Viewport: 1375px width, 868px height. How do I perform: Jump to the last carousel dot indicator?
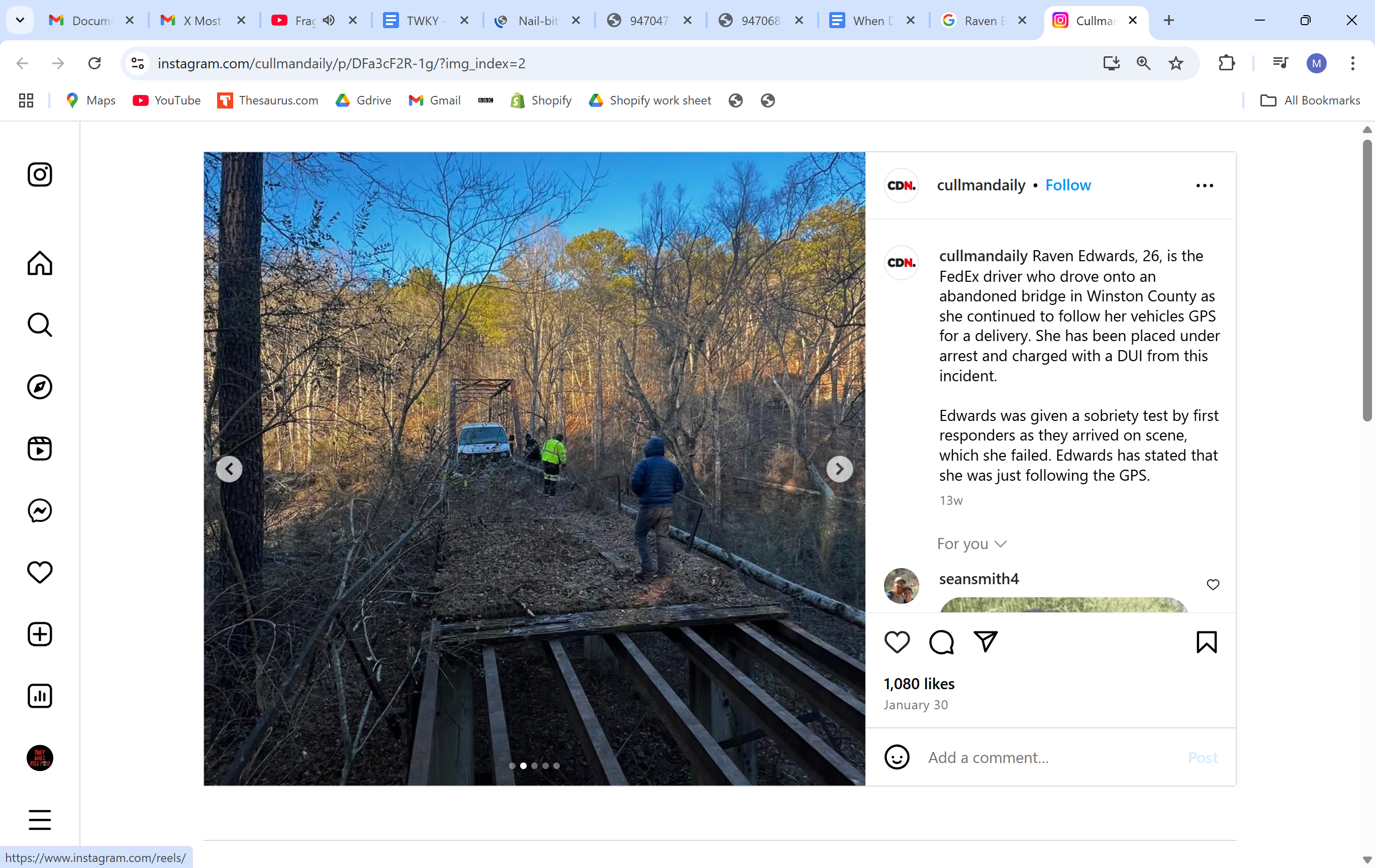(556, 766)
